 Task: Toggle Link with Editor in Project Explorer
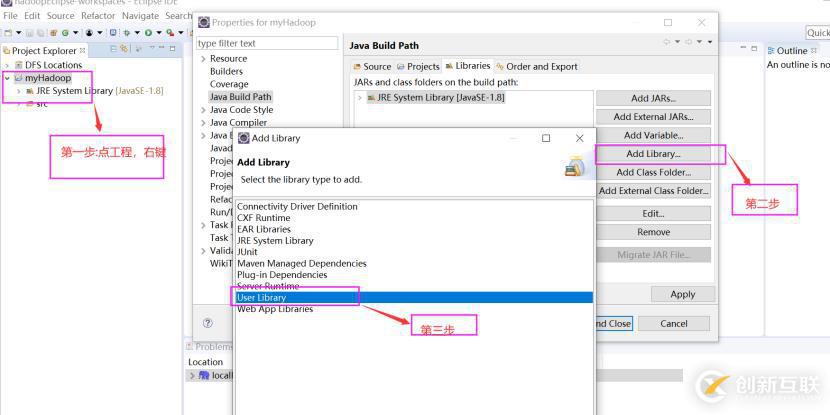(x=124, y=49)
